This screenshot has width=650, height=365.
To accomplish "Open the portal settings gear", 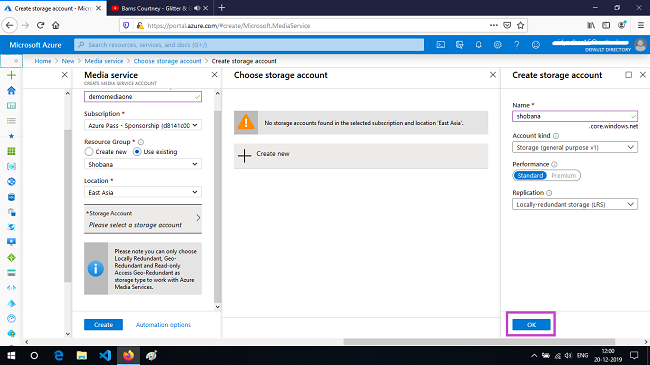I will [x=497, y=45].
